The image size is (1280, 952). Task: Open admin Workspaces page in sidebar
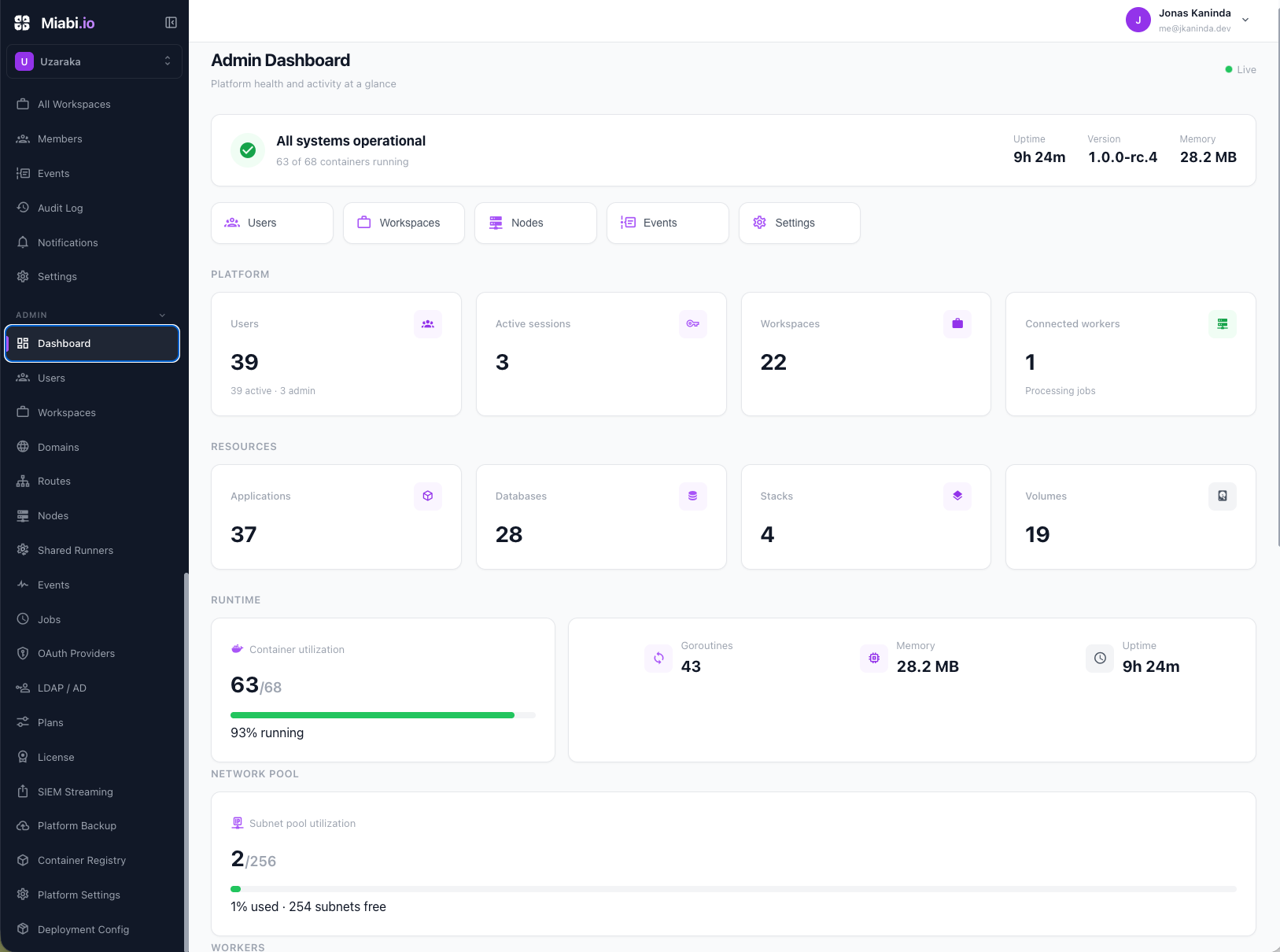point(93,412)
